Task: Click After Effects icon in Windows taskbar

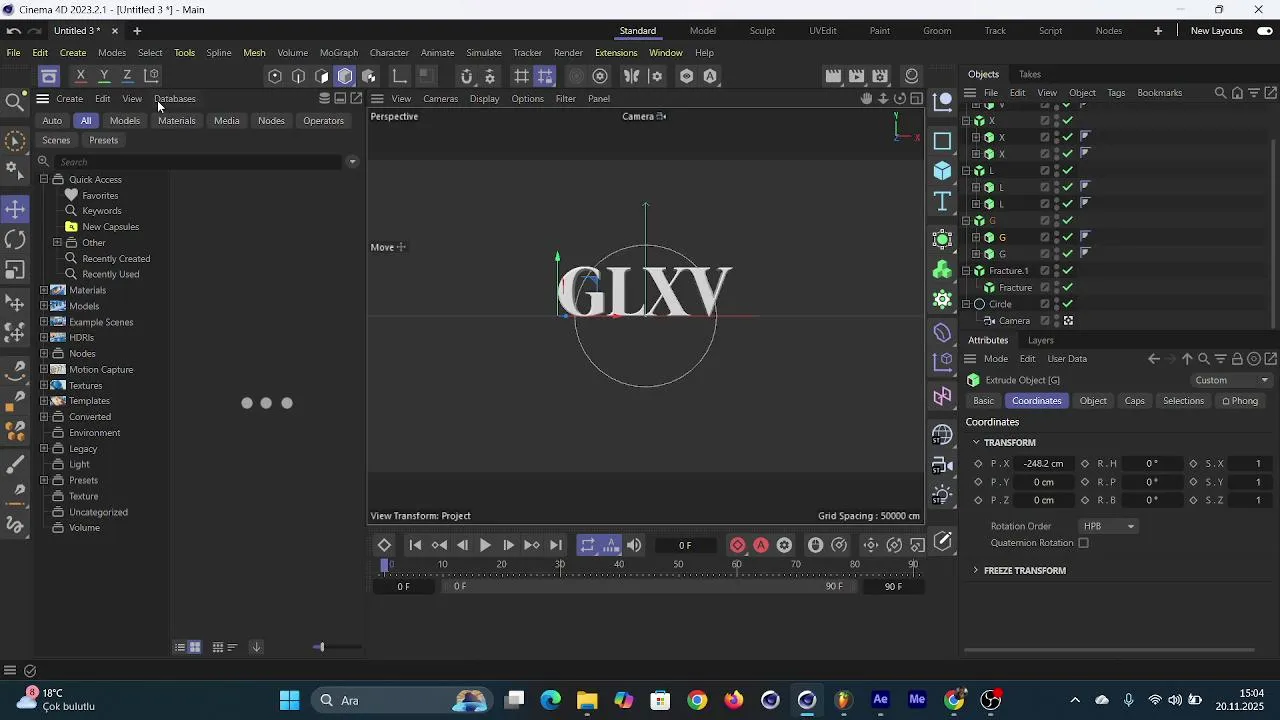Action: [880, 700]
